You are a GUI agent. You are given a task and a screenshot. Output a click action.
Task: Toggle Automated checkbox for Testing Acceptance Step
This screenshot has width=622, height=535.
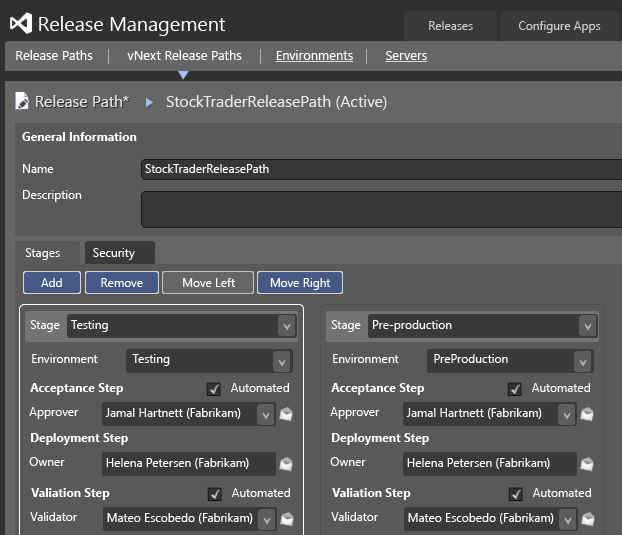214,389
